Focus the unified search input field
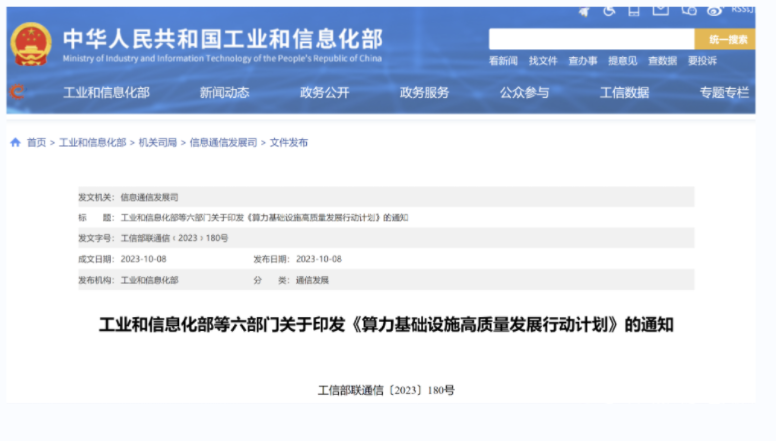Screen dimensions: 776x441 click(x=591, y=39)
